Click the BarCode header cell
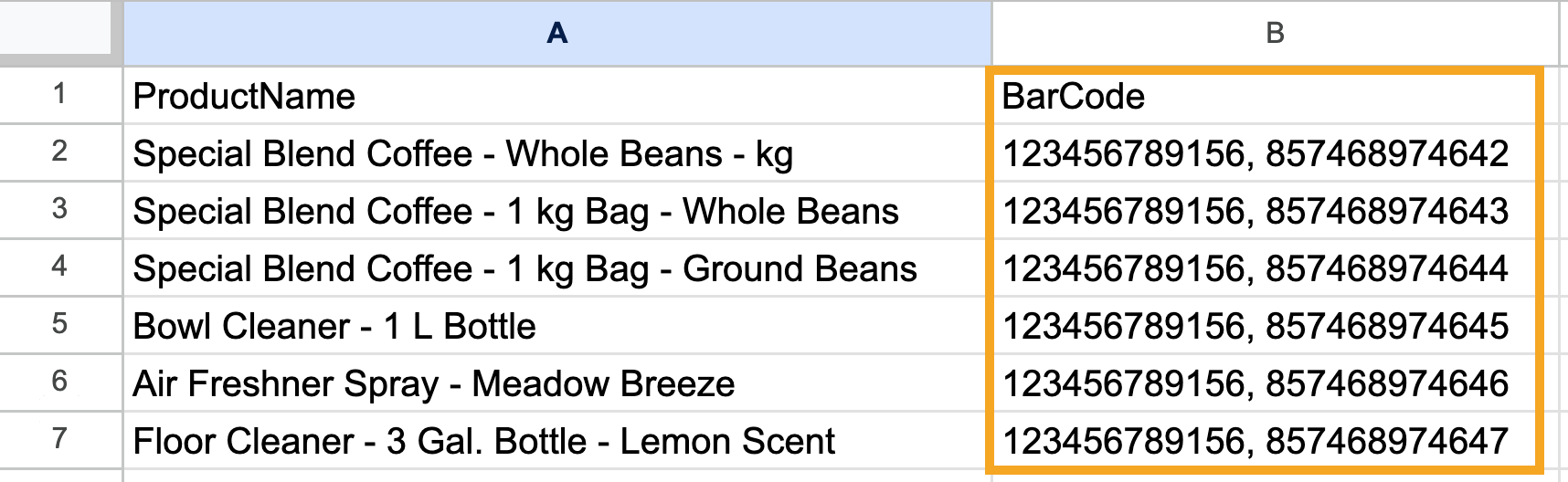 tap(1264, 96)
